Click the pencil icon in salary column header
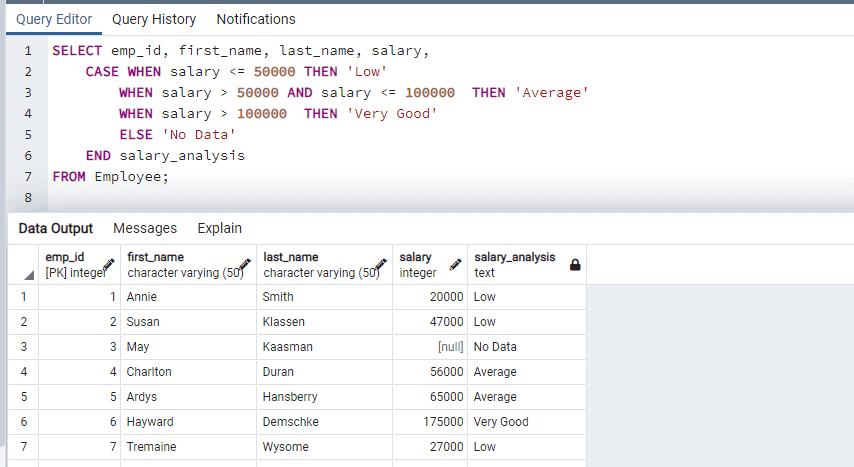 (456, 264)
